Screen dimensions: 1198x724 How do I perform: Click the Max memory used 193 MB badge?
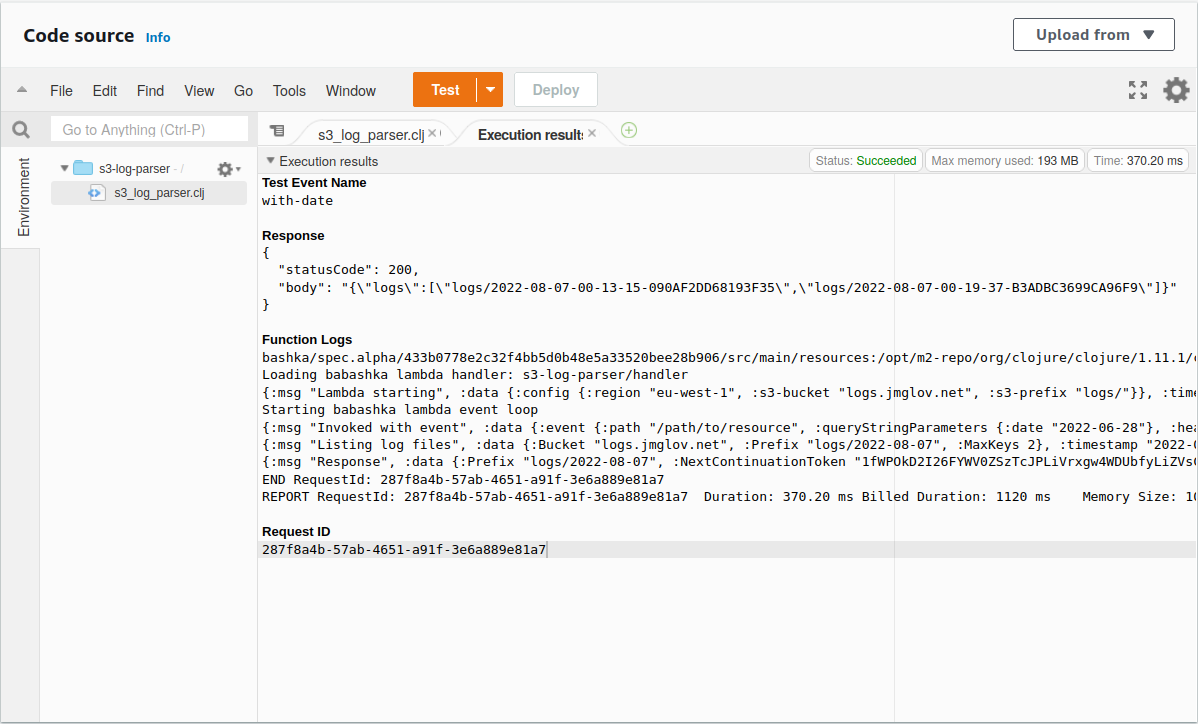[1005, 160]
